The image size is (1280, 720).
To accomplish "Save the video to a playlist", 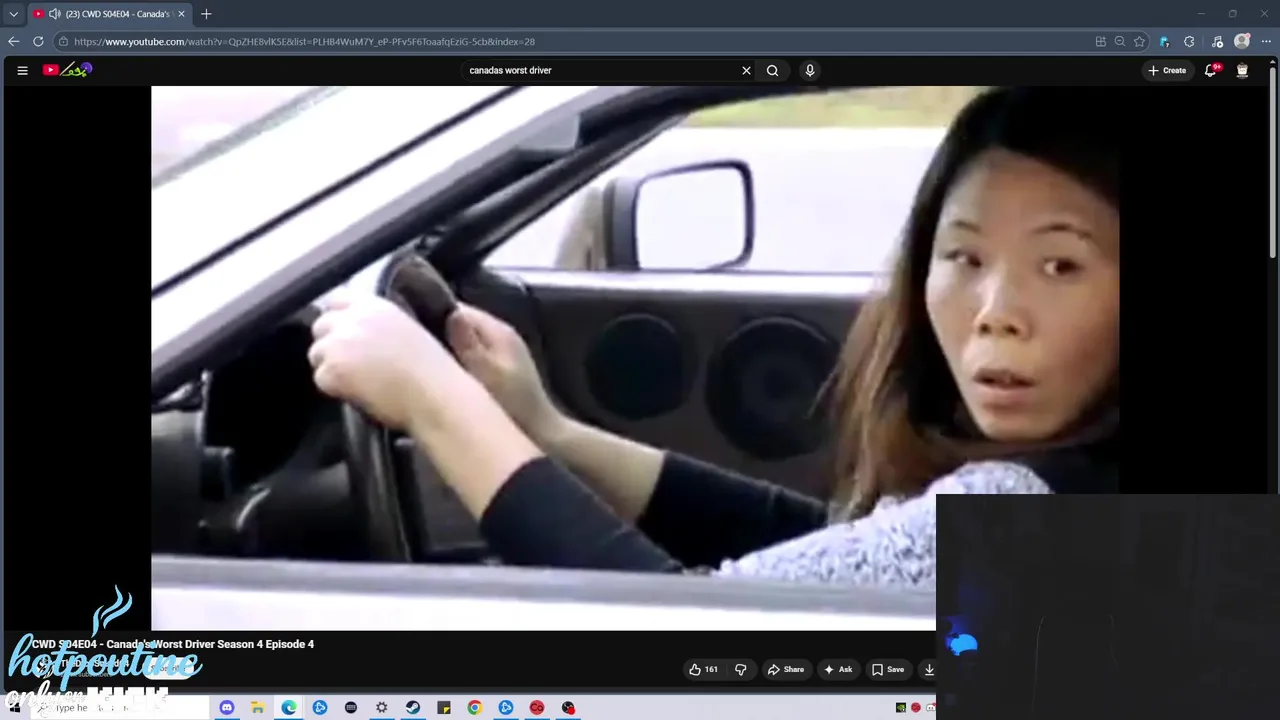I will click(888, 670).
